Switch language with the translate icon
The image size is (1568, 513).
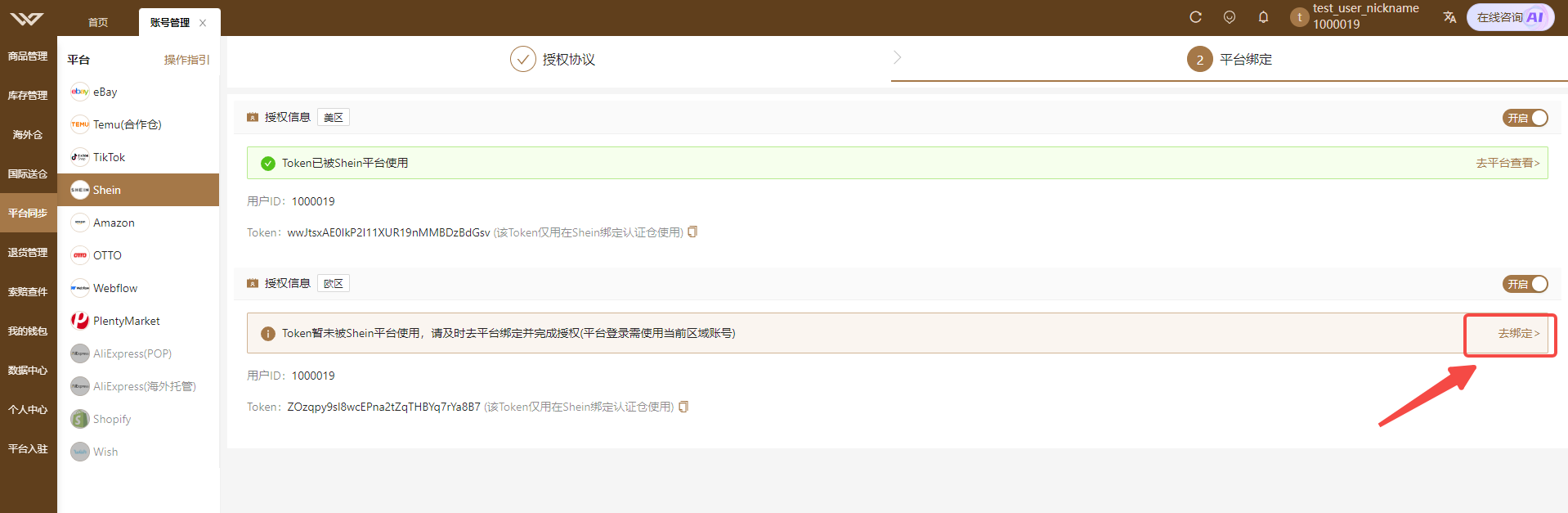1449,17
